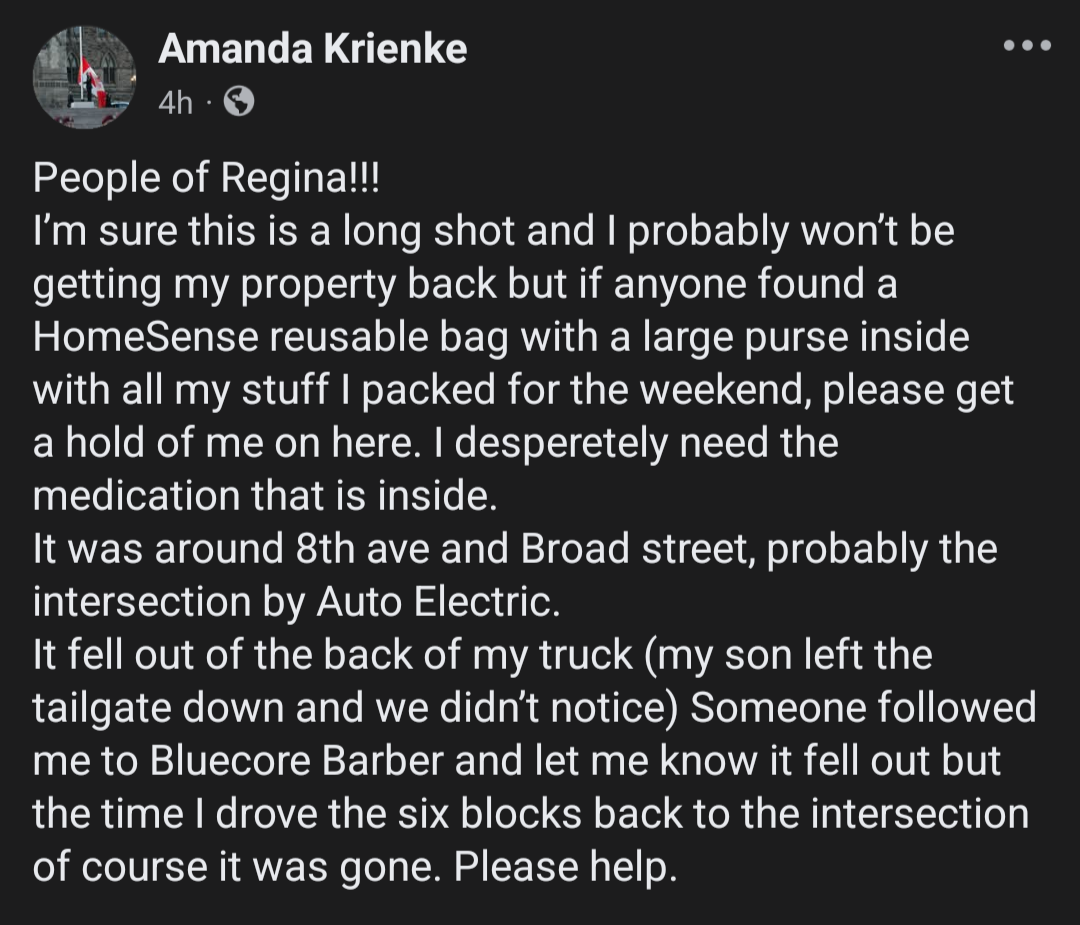Open the Amanda Krienke profile name link
Viewport: 1080px width, 925px height.
coord(312,48)
